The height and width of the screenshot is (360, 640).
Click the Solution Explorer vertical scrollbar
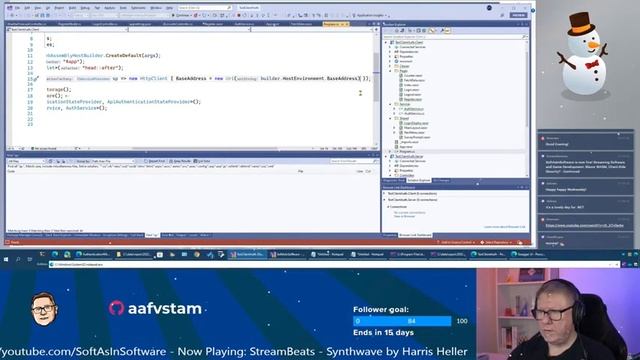[x=527, y=108]
